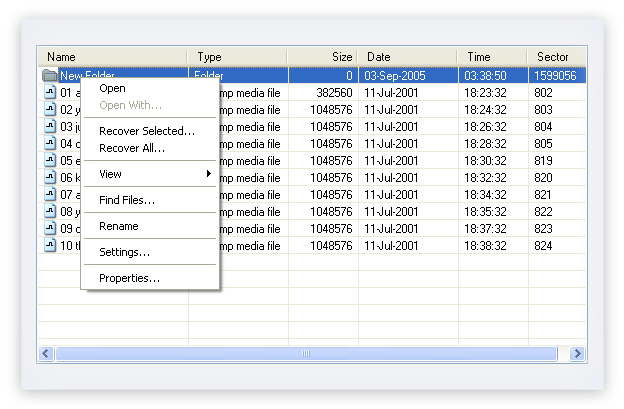Select Rename in the context menu
This screenshot has width=624, height=409.
pos(150,226)
